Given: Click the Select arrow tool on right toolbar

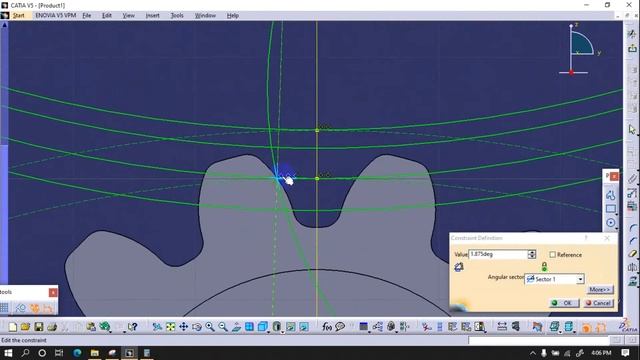Looking at the screenshot, I should (x=632, y=130).
